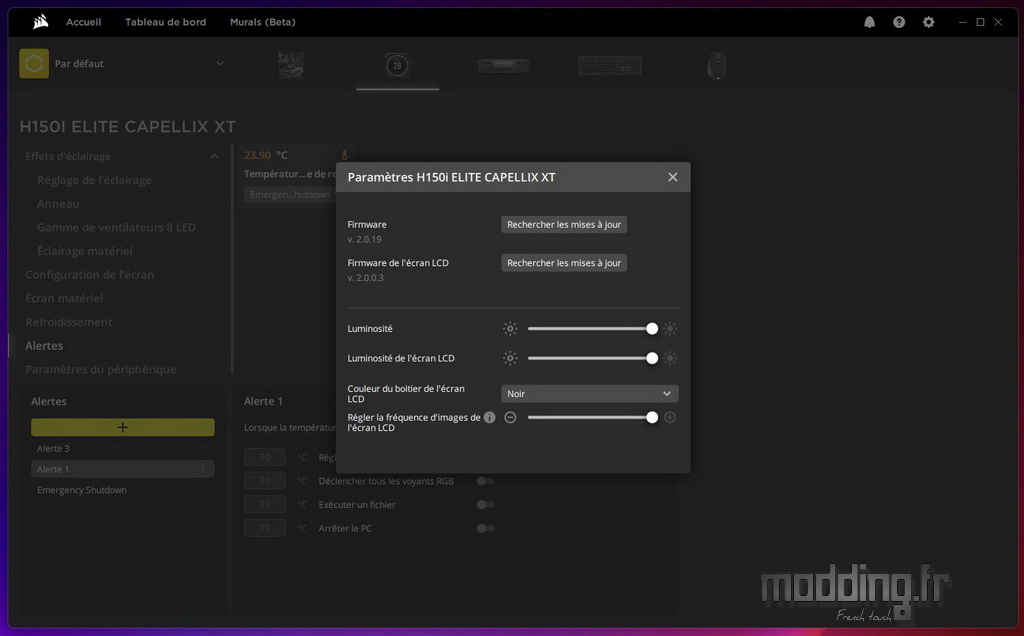Click the 23.90 °C temperature reading
The image size is (1024, 636).
266,155
